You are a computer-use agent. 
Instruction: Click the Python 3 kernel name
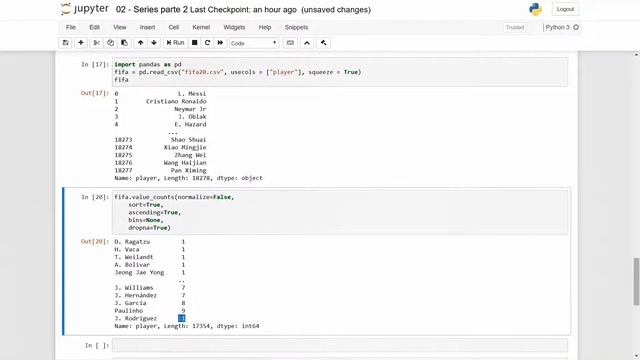pyautogui.click(x=558, y=27)
